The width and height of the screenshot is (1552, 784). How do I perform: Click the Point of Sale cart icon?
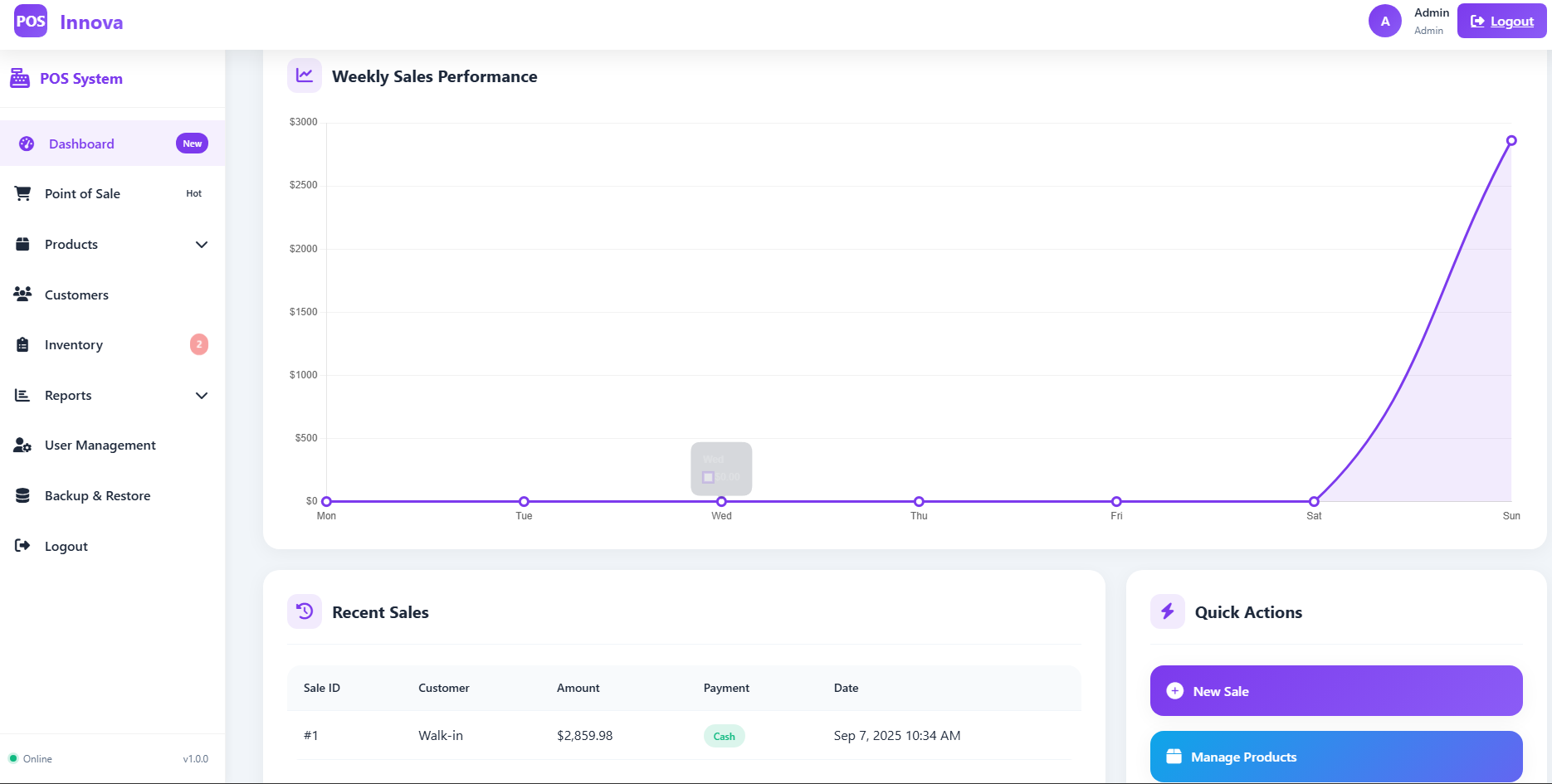coord(23,193)
